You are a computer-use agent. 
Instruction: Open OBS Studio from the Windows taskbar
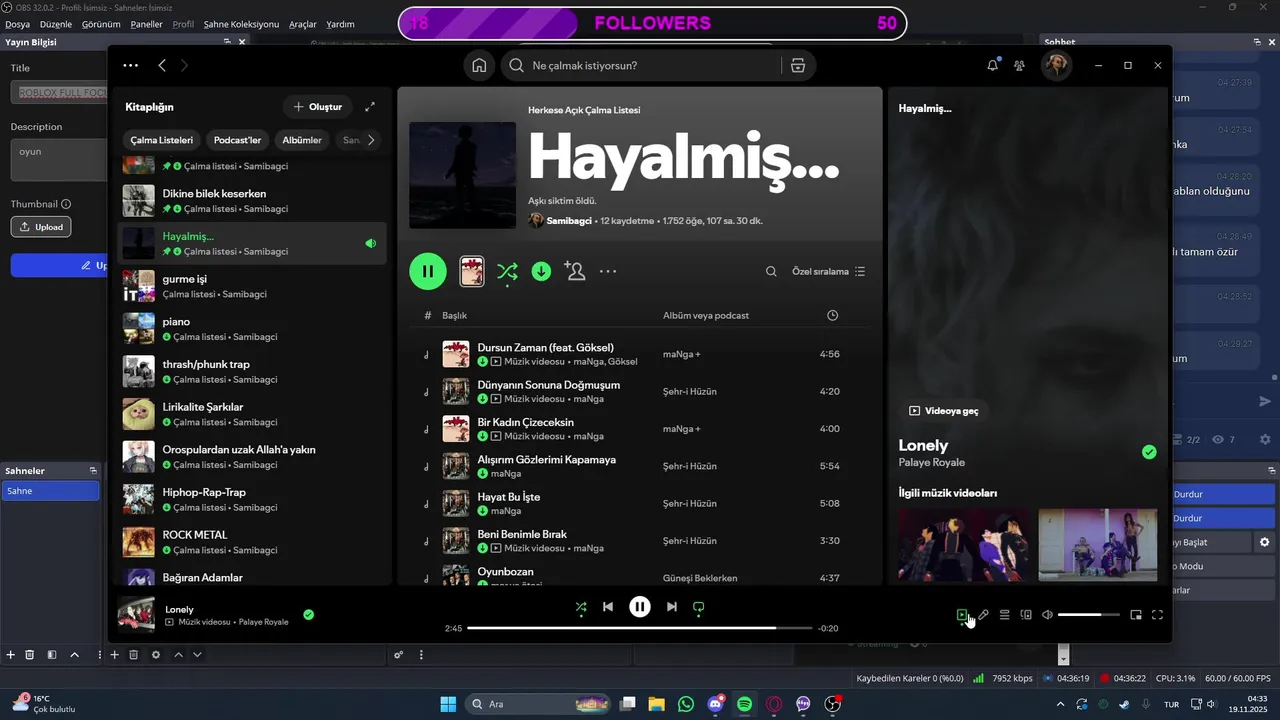coord(833,704)
